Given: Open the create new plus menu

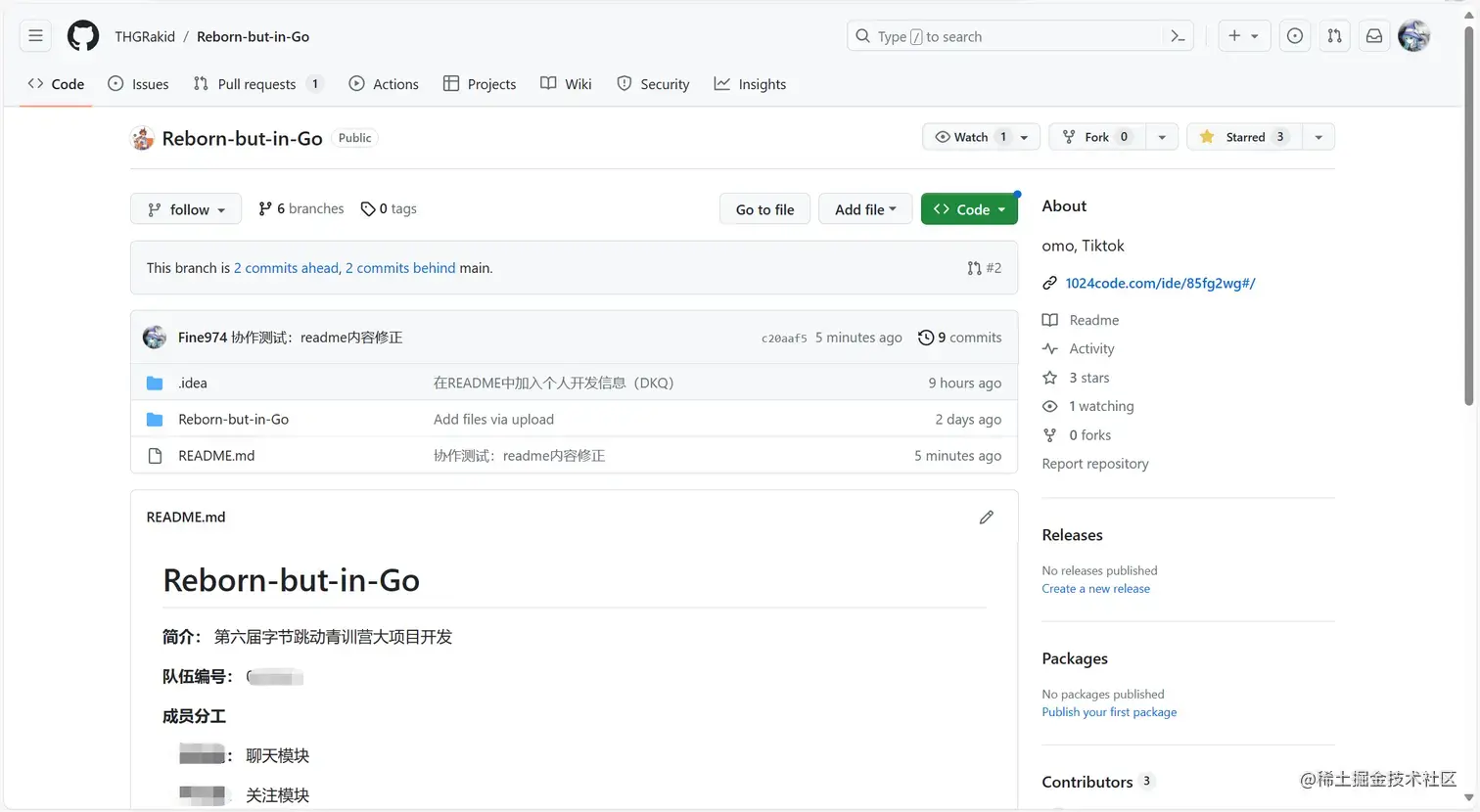Looking at the screenshot, I should pyautogui.click(x=1244, y=36).
